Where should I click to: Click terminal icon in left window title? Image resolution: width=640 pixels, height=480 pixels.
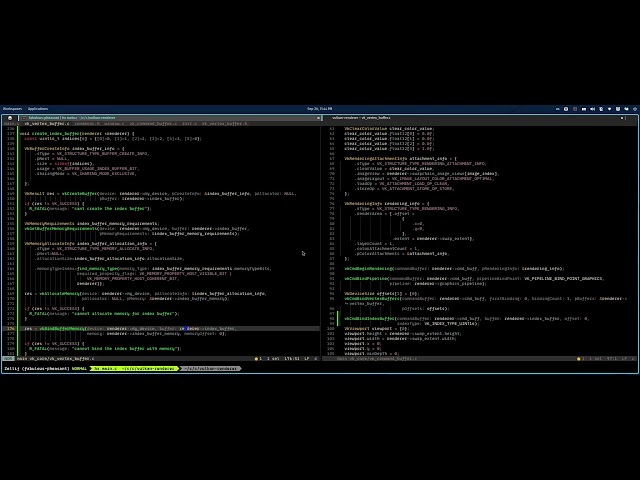coord(24,118)
